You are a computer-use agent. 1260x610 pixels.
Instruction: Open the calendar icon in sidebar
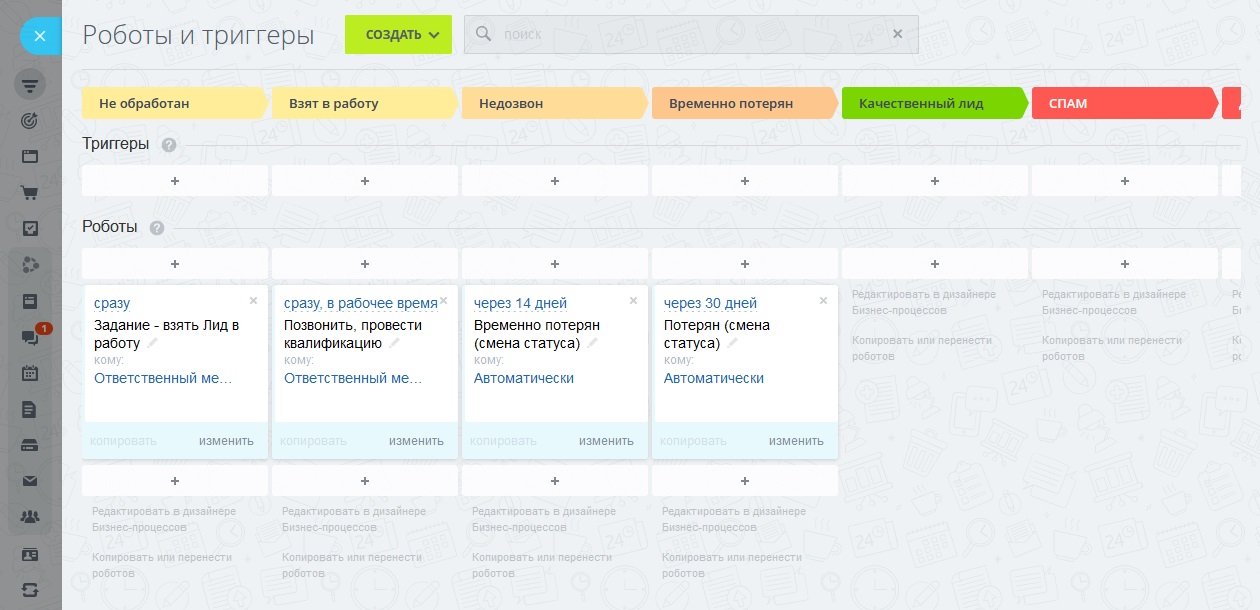click(30, 373)
